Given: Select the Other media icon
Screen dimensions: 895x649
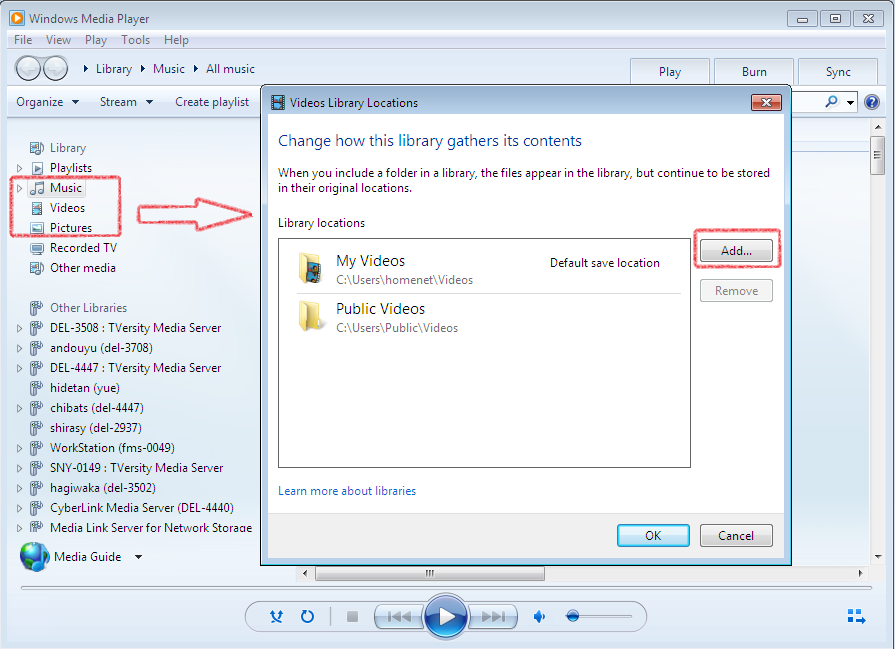Looking at the screenshot, I should point(37,268).
